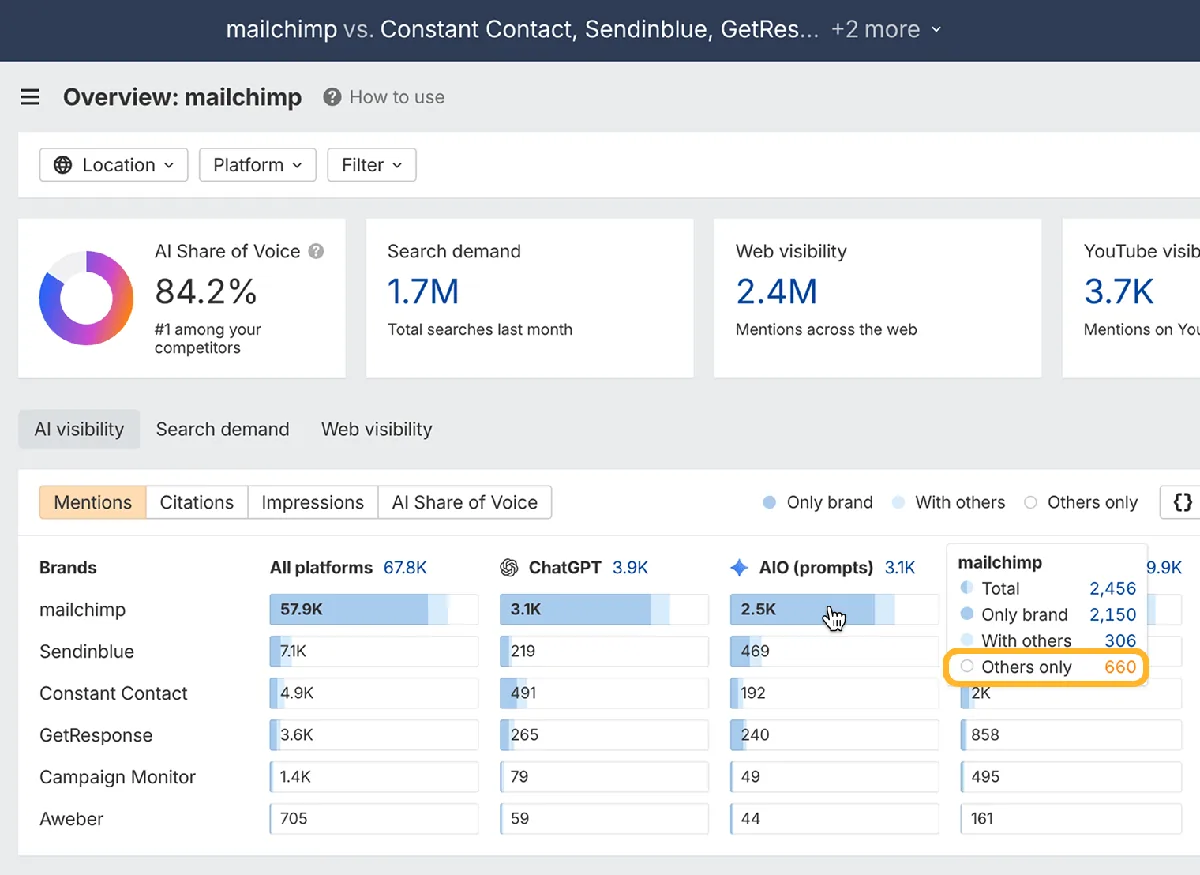Select the Mentions segment
The height and width of the screenshot is (875, 1200).
pyautogui.click(x=93, y=502)
